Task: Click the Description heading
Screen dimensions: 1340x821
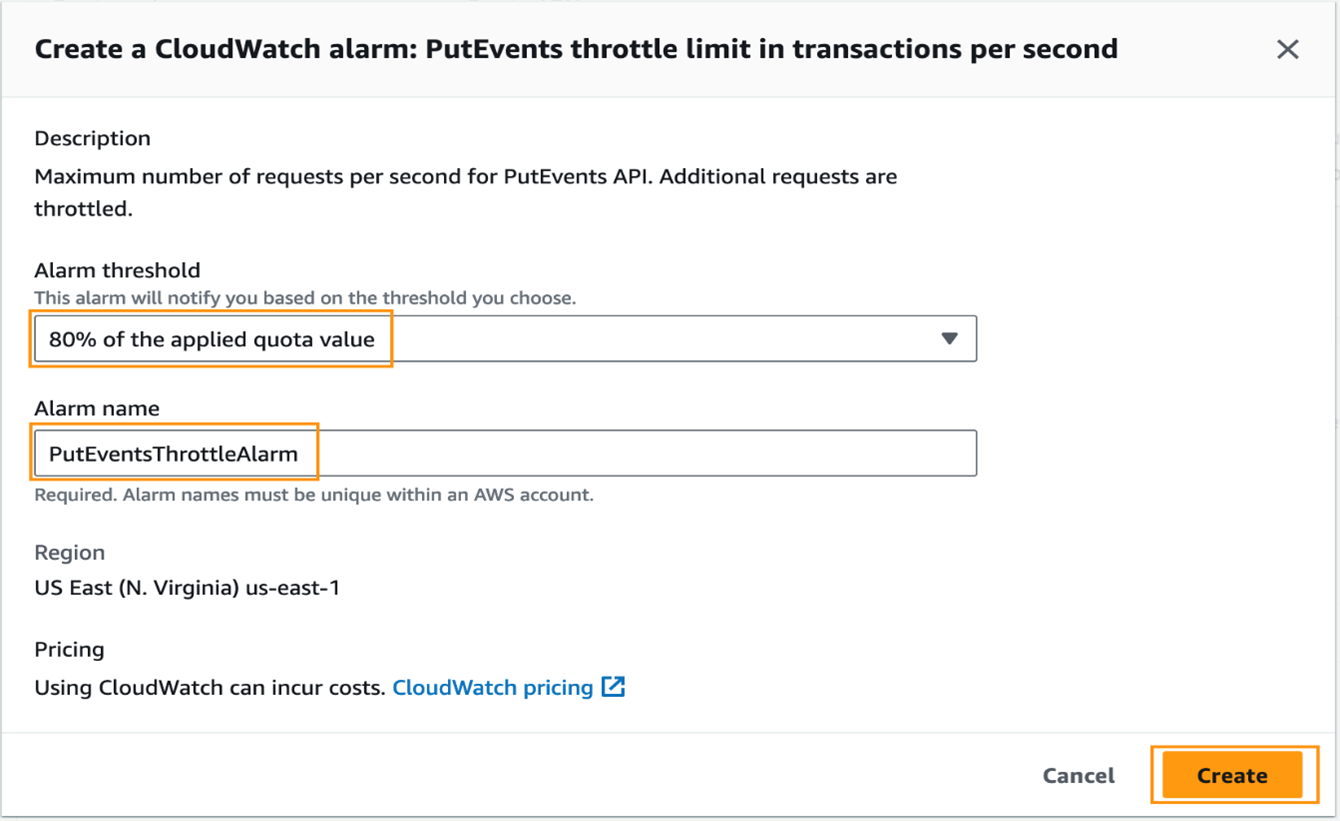Action: [92, 138]
